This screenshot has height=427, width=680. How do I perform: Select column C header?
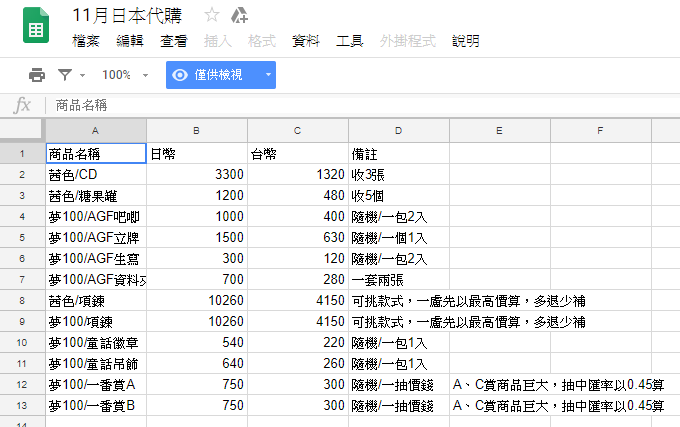[x=298, y=130]
